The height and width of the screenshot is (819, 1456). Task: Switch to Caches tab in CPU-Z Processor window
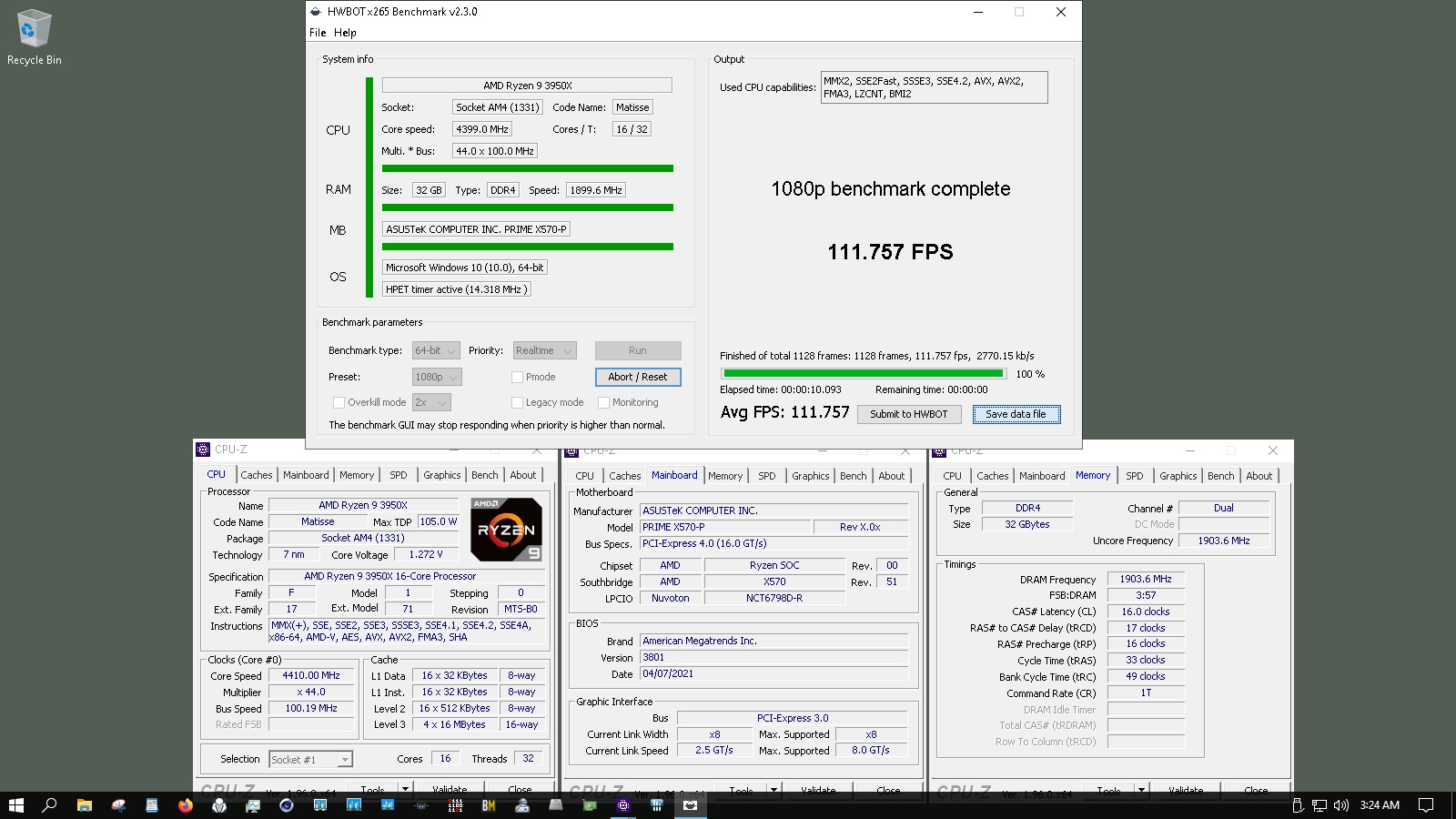(257, 475)
